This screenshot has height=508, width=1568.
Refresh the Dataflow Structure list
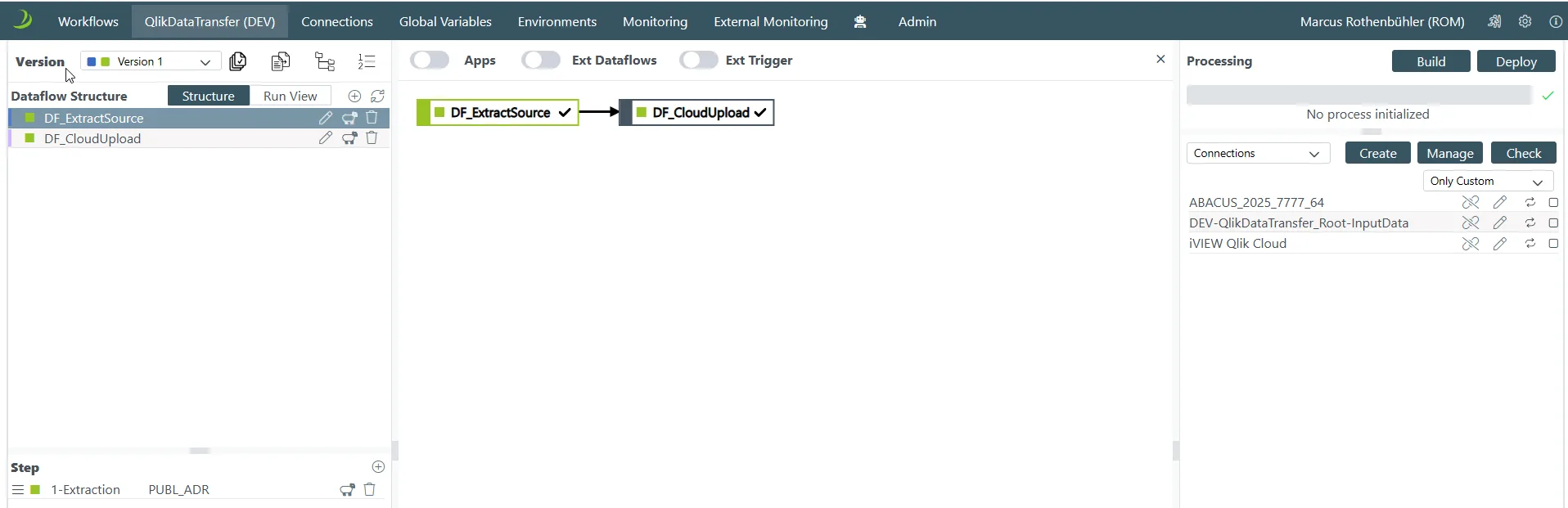coord(377,96)
